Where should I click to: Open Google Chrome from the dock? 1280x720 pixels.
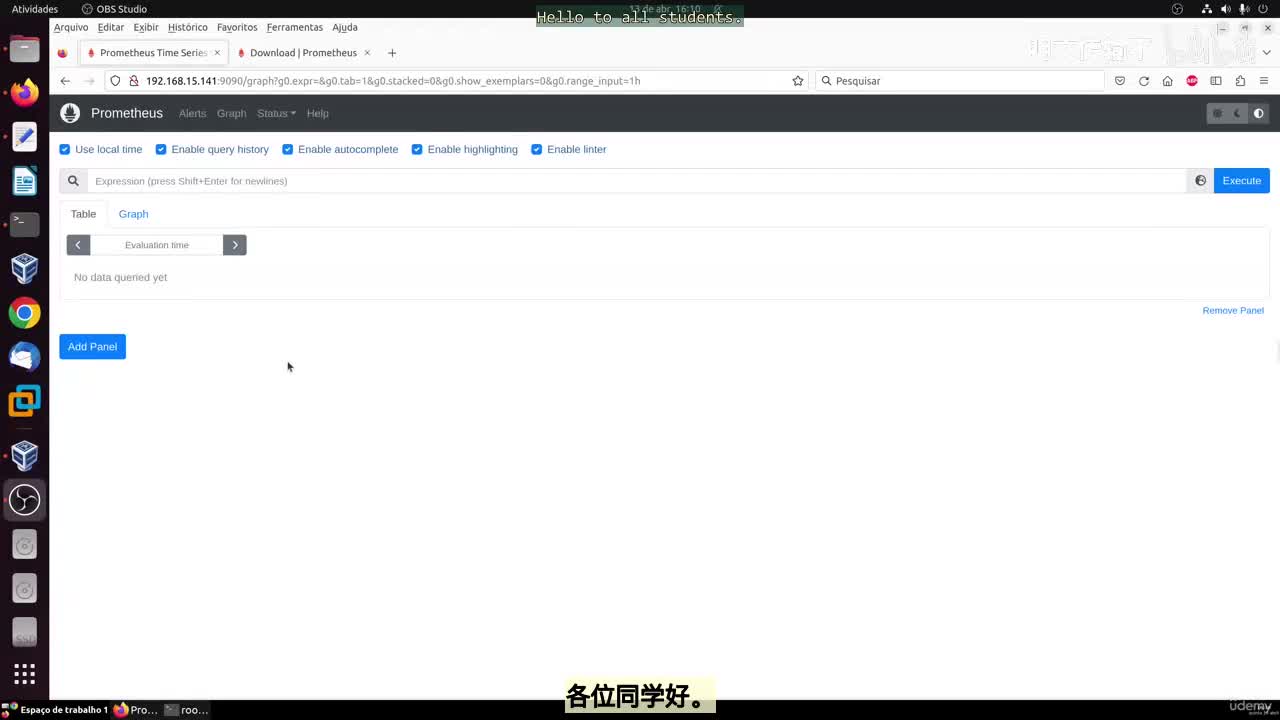24,313
